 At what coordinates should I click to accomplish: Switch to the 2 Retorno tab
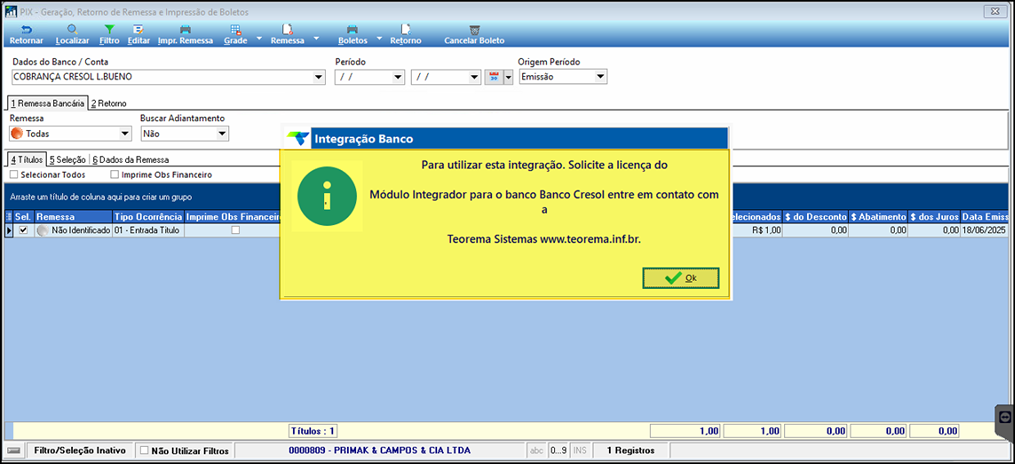coord(108,103)
